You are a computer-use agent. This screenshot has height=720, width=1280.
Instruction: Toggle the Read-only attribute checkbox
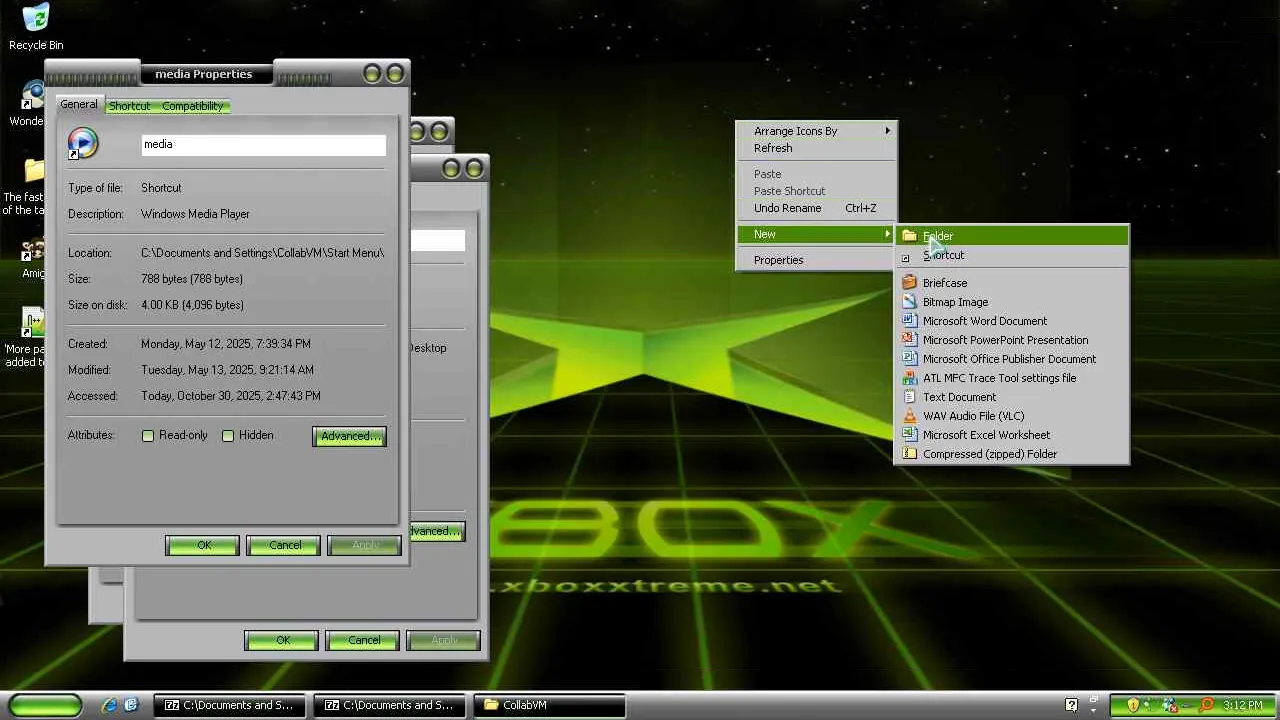[x=148, y=436]
